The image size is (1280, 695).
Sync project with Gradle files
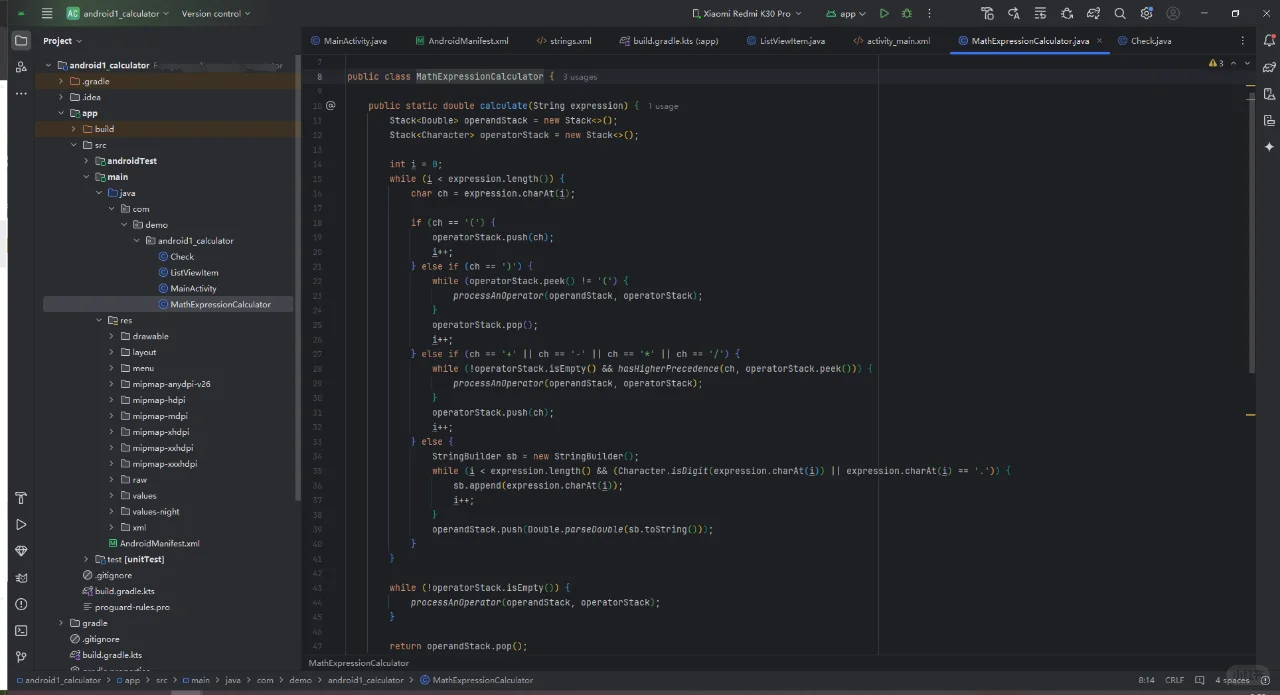click(1094, 13)
